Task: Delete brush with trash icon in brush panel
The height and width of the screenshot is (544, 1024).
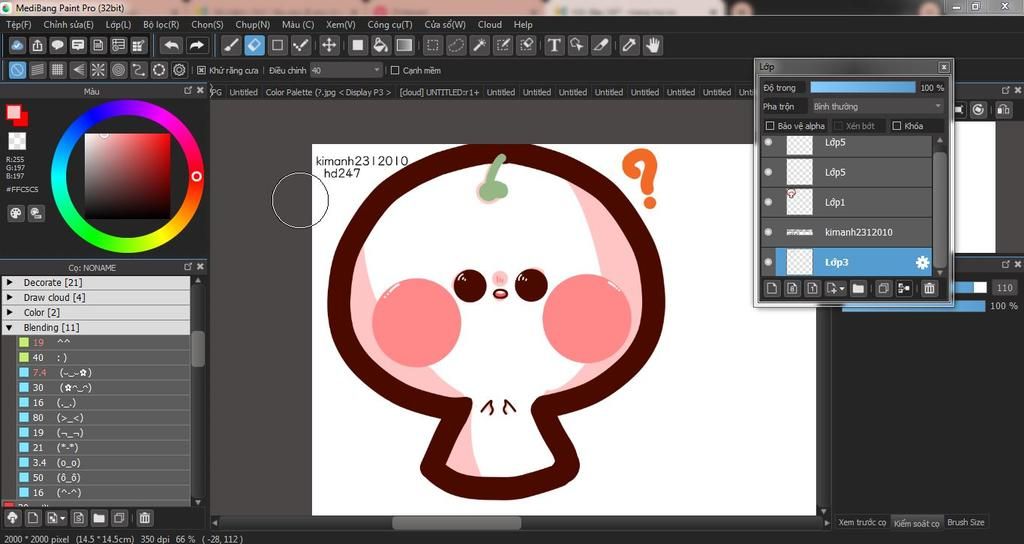Action: 145,519
